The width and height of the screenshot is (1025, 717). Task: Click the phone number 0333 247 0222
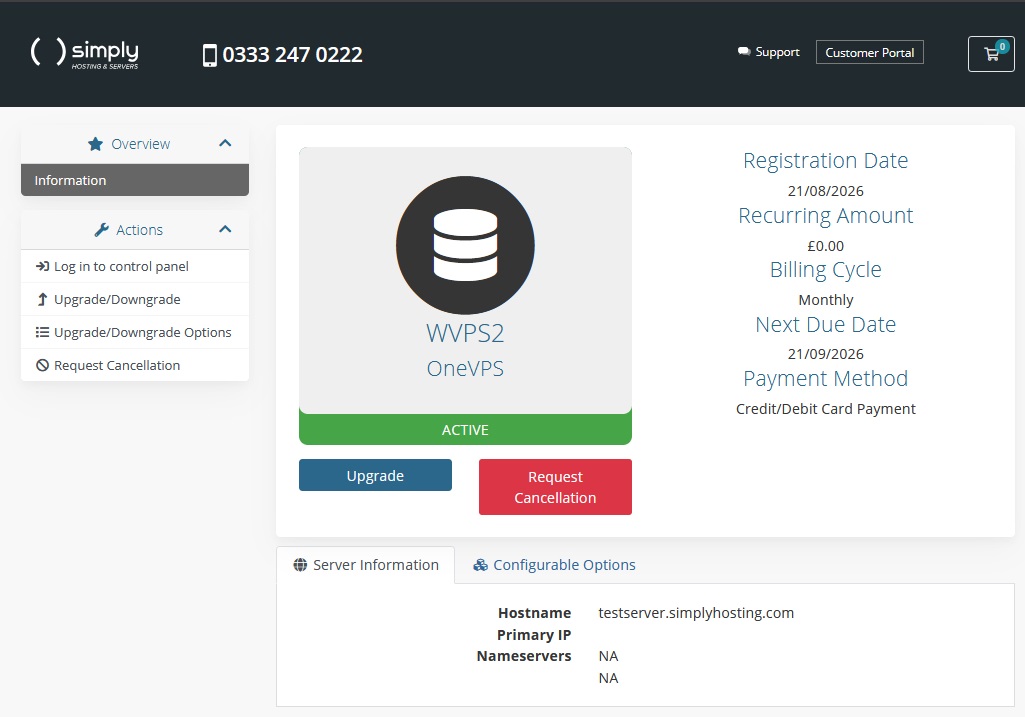292,55
